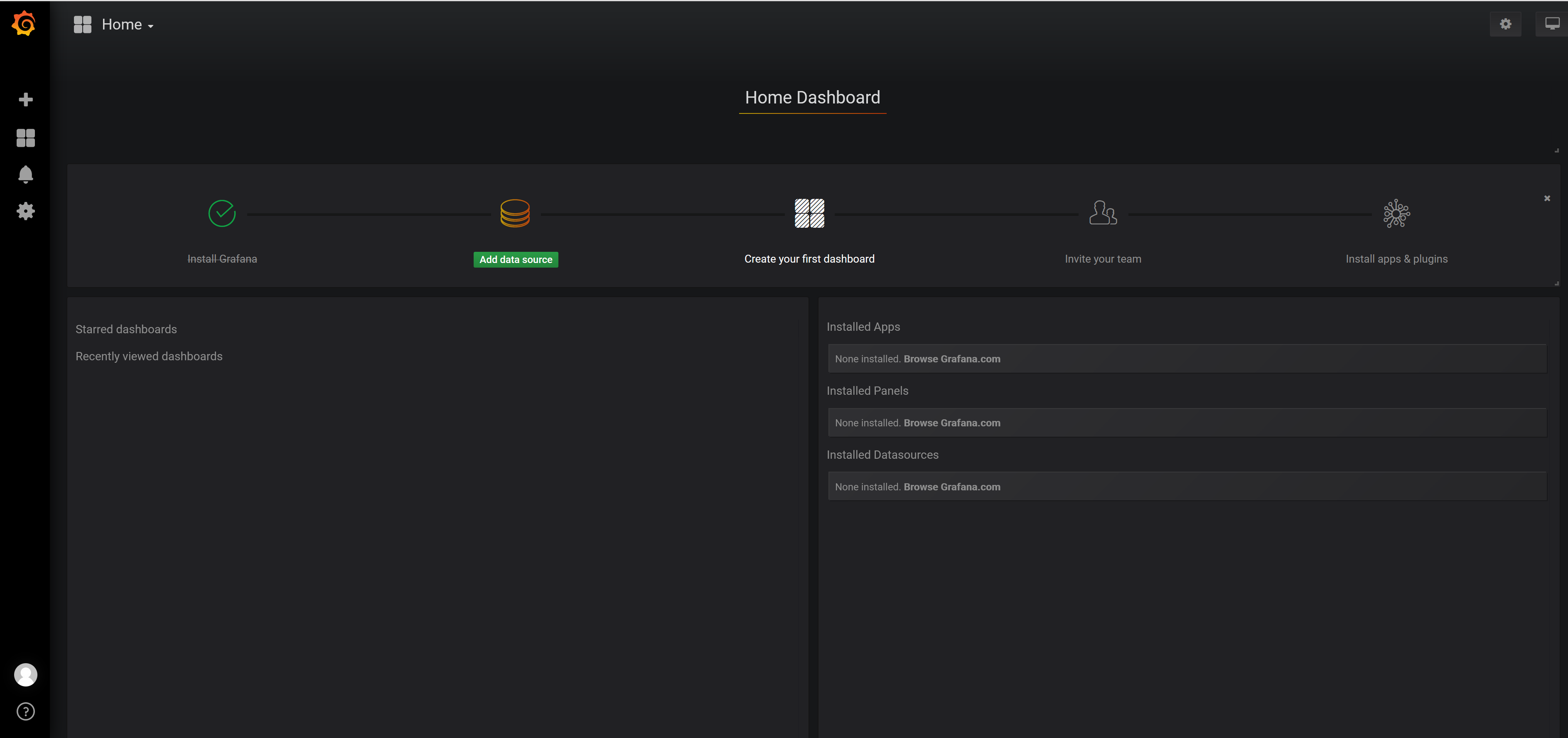The image size is (1568, 738).
Task: Click the Grafana logo in the sidebar
Action: [25, 24]
